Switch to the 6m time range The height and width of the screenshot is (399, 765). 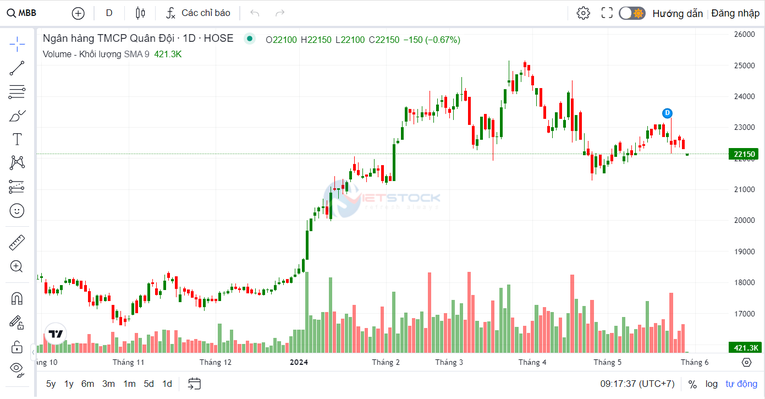click(x=88, y=384)
